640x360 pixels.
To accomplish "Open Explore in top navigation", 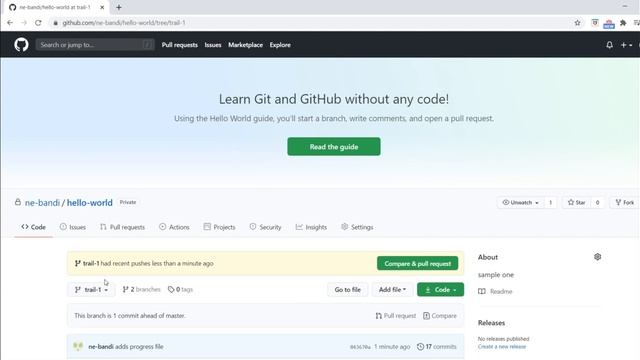I will click(280, 45).
